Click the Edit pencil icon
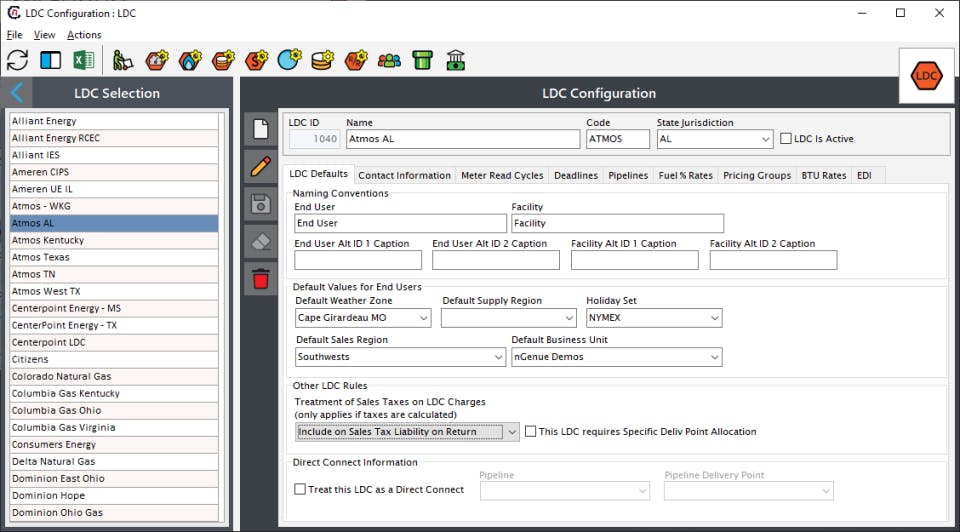The image size is (960, 532). pyautogui.click(x=261, y=167)
